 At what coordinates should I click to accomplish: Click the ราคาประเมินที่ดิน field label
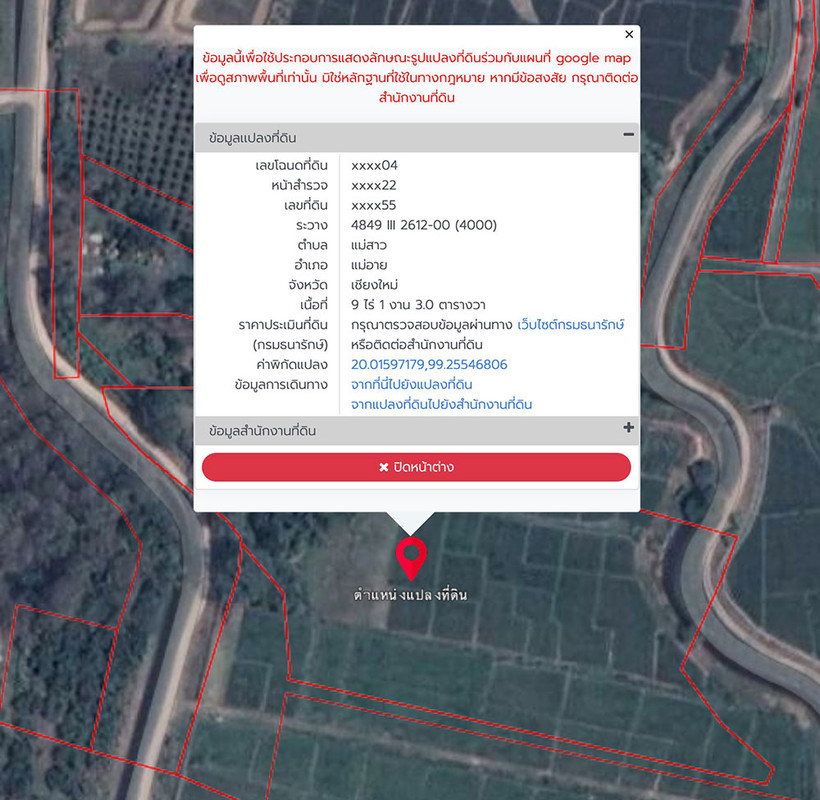click(283, 325)
